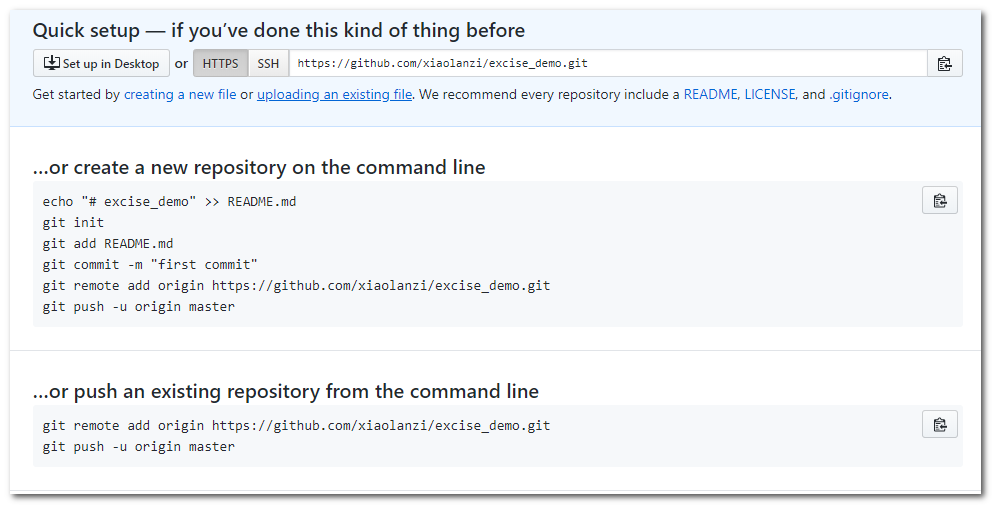992x505 pixels.
Task: Open the LICENSE link
Action: click(x=769, y=94)
